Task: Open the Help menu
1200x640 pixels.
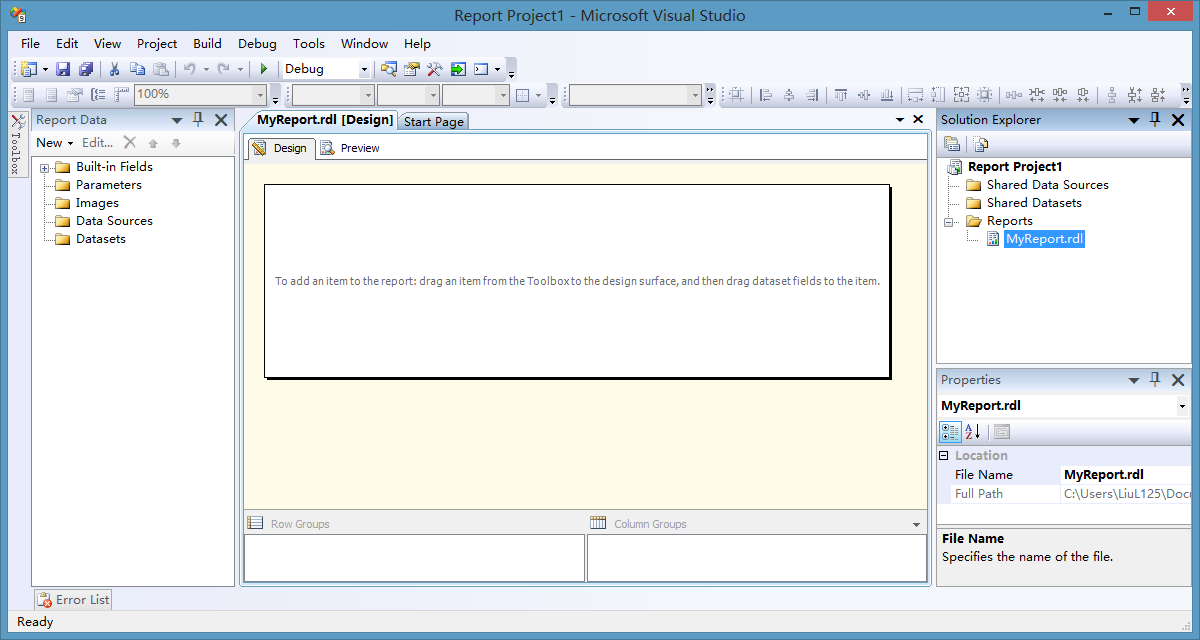Action: tap(418, 44)
